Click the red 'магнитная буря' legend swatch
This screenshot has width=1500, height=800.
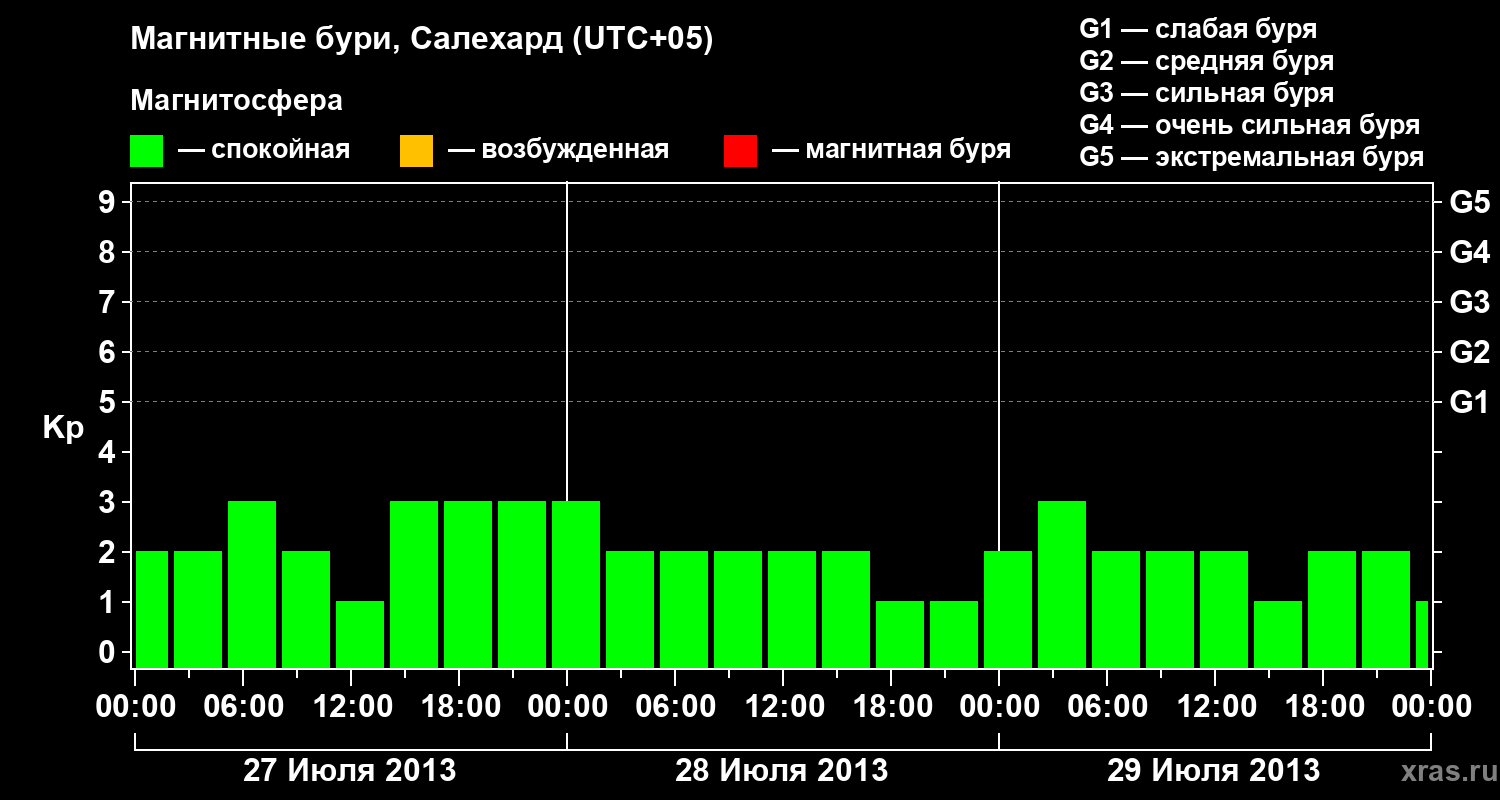(x=740, y=151)
